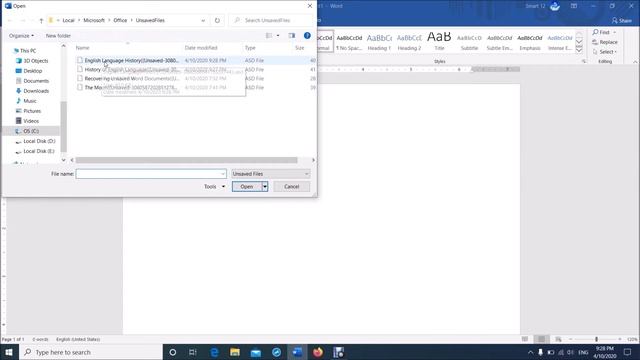Screen dimensions: 640x360
Task: Click the Up one level arrow in Open dialog
Action: 41,20
